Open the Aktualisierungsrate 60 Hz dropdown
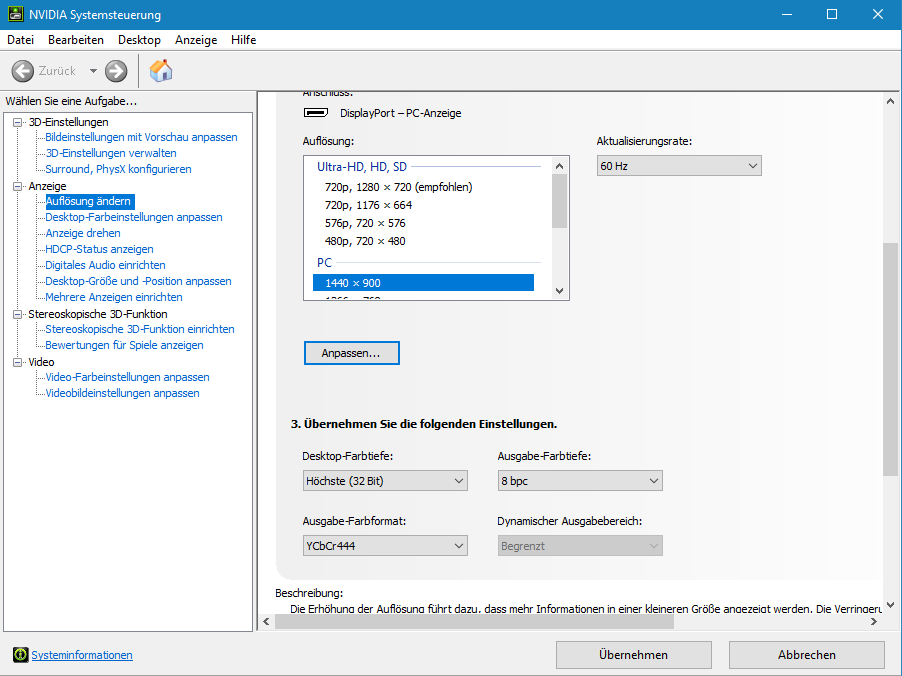 tap(679, 166)
